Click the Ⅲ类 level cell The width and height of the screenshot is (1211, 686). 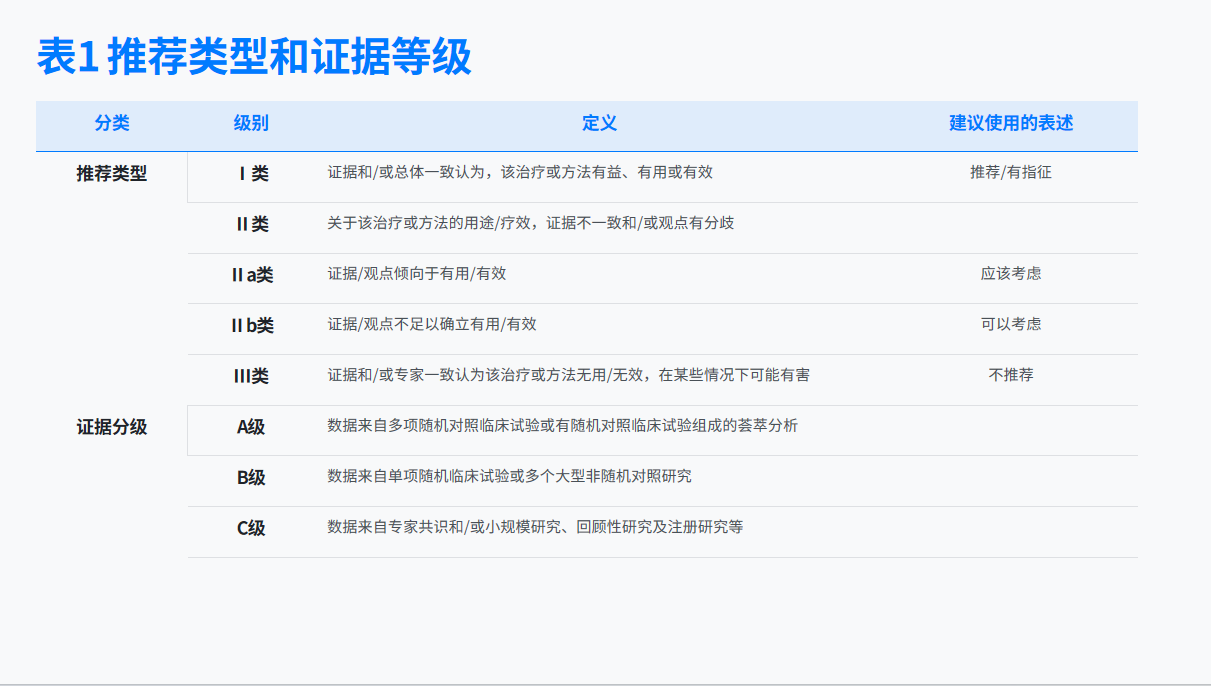251,375
